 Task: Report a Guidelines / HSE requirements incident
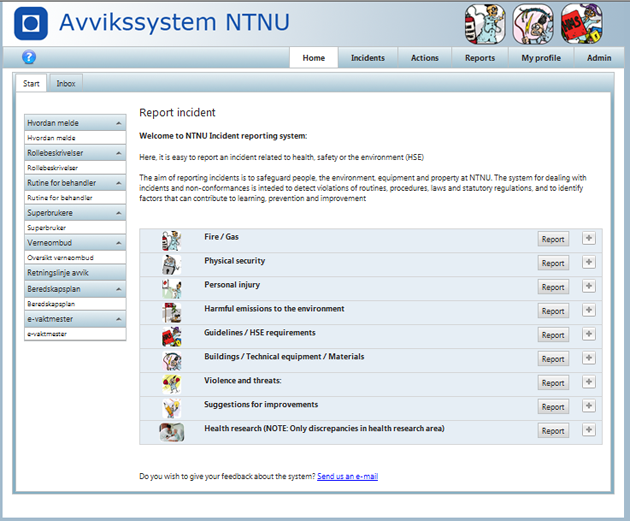click(553, 335)
